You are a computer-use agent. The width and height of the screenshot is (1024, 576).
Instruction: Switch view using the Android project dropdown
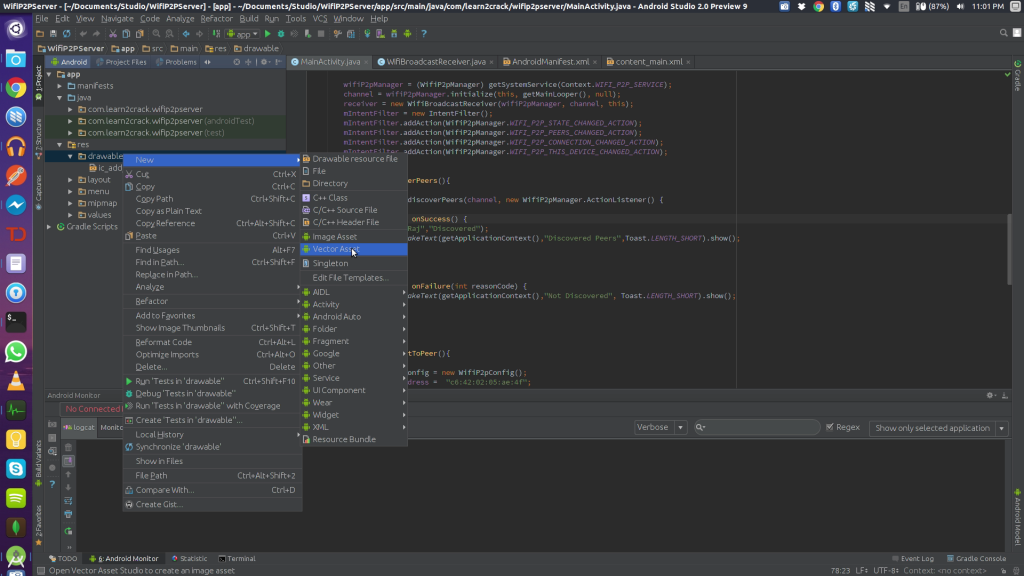(68, 61)
